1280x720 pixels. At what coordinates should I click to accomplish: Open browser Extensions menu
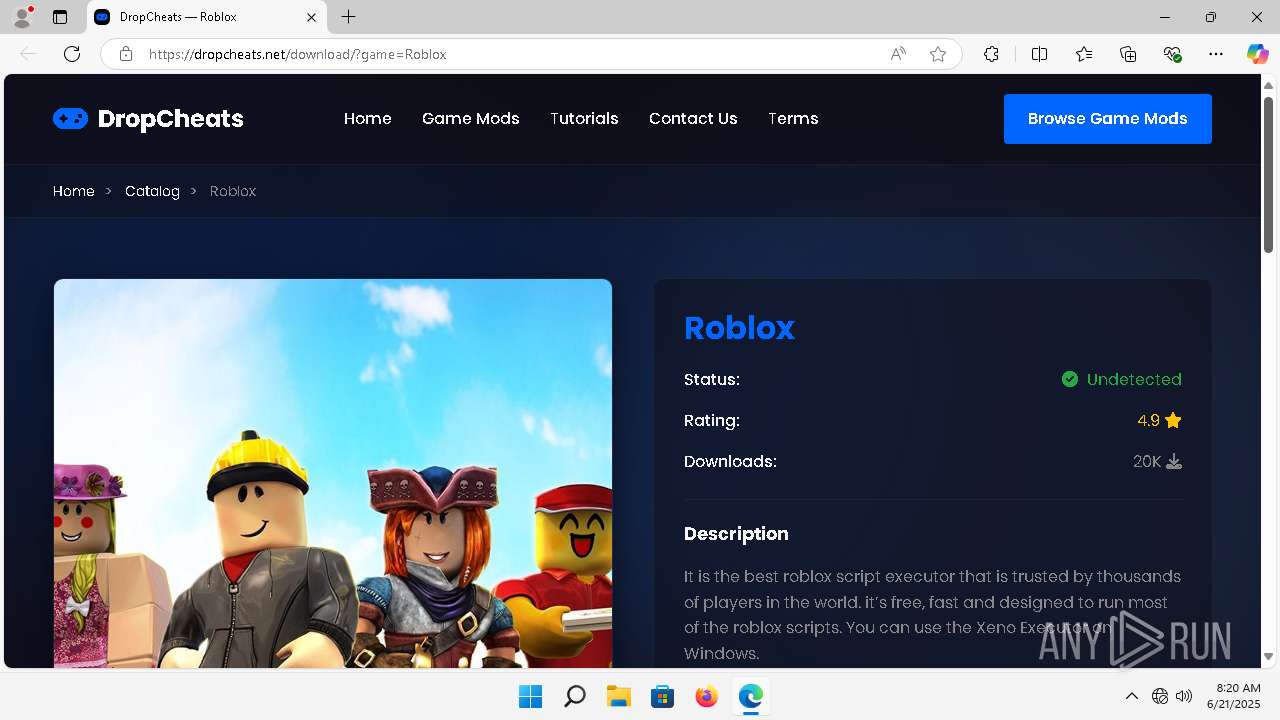[x=991, y=54]
